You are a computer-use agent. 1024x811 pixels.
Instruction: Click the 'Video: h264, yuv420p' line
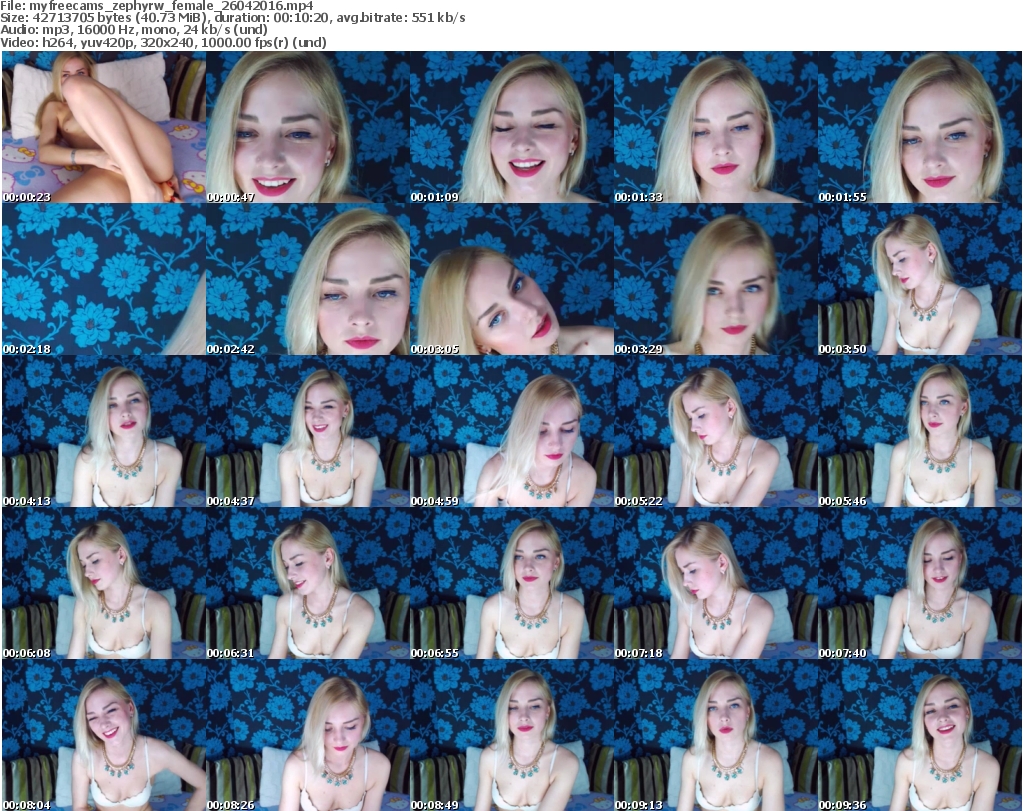(x=163, y=42)
